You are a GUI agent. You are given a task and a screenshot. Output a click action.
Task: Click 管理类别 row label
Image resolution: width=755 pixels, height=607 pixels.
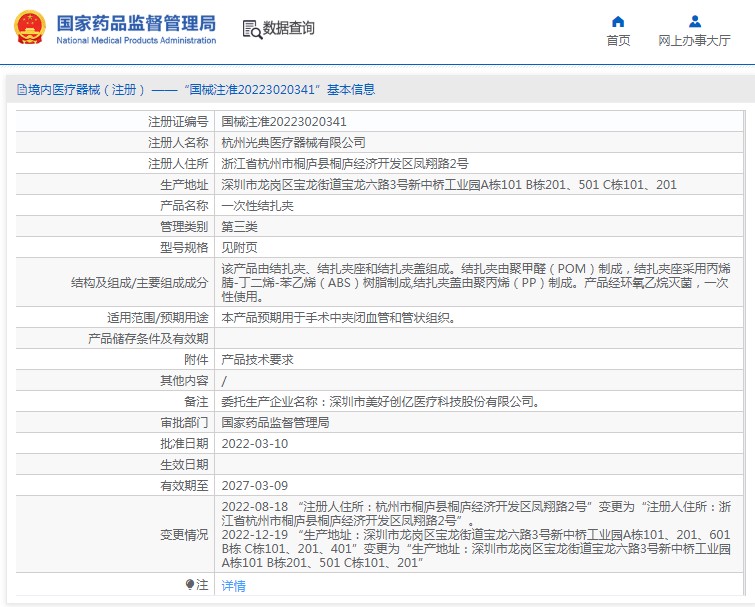coord(184,226)
